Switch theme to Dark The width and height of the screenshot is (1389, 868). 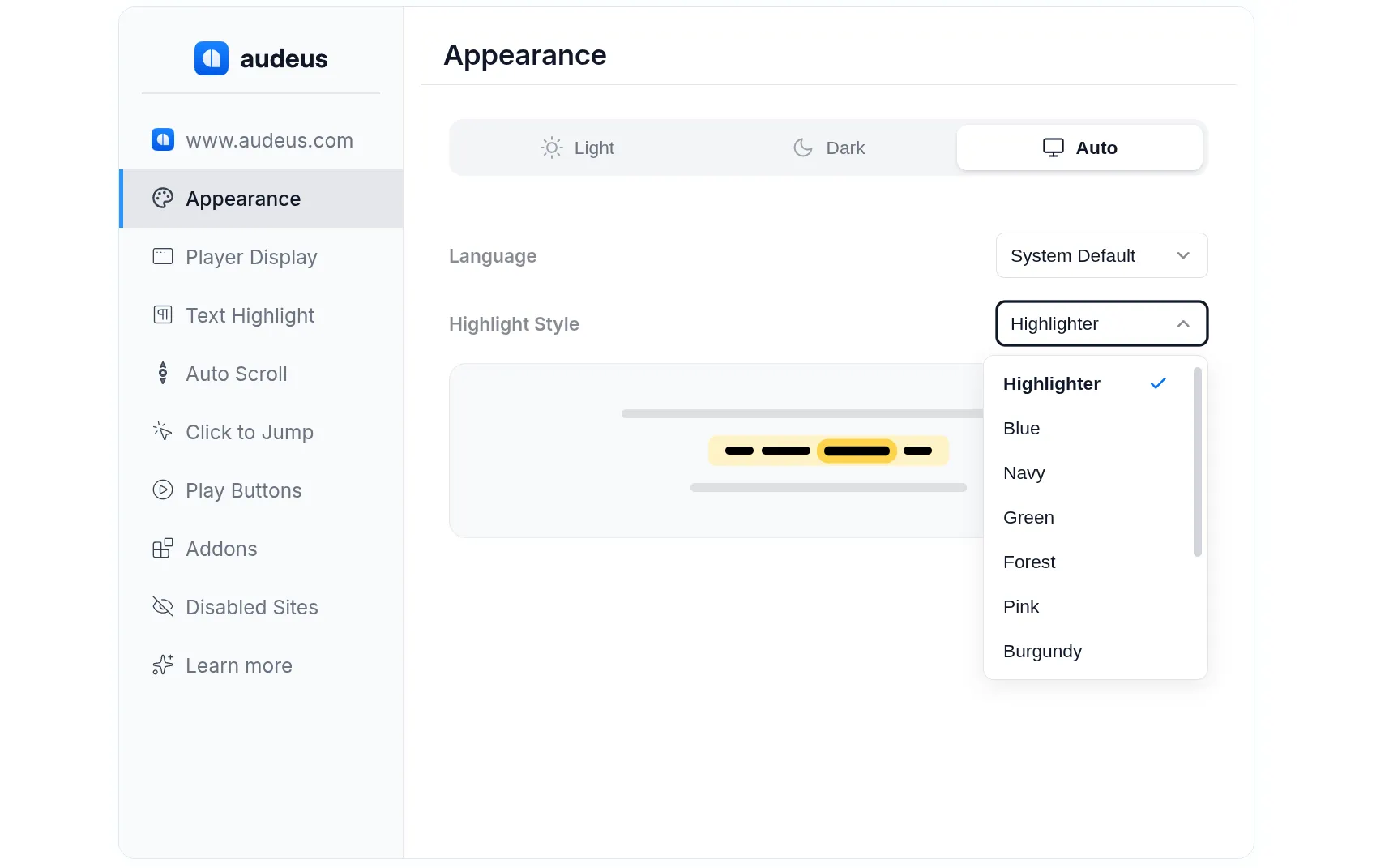point(828,148)
